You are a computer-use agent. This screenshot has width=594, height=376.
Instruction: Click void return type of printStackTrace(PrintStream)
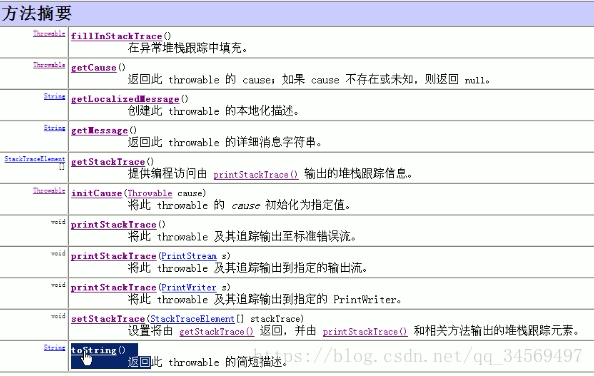coord(58,253)
